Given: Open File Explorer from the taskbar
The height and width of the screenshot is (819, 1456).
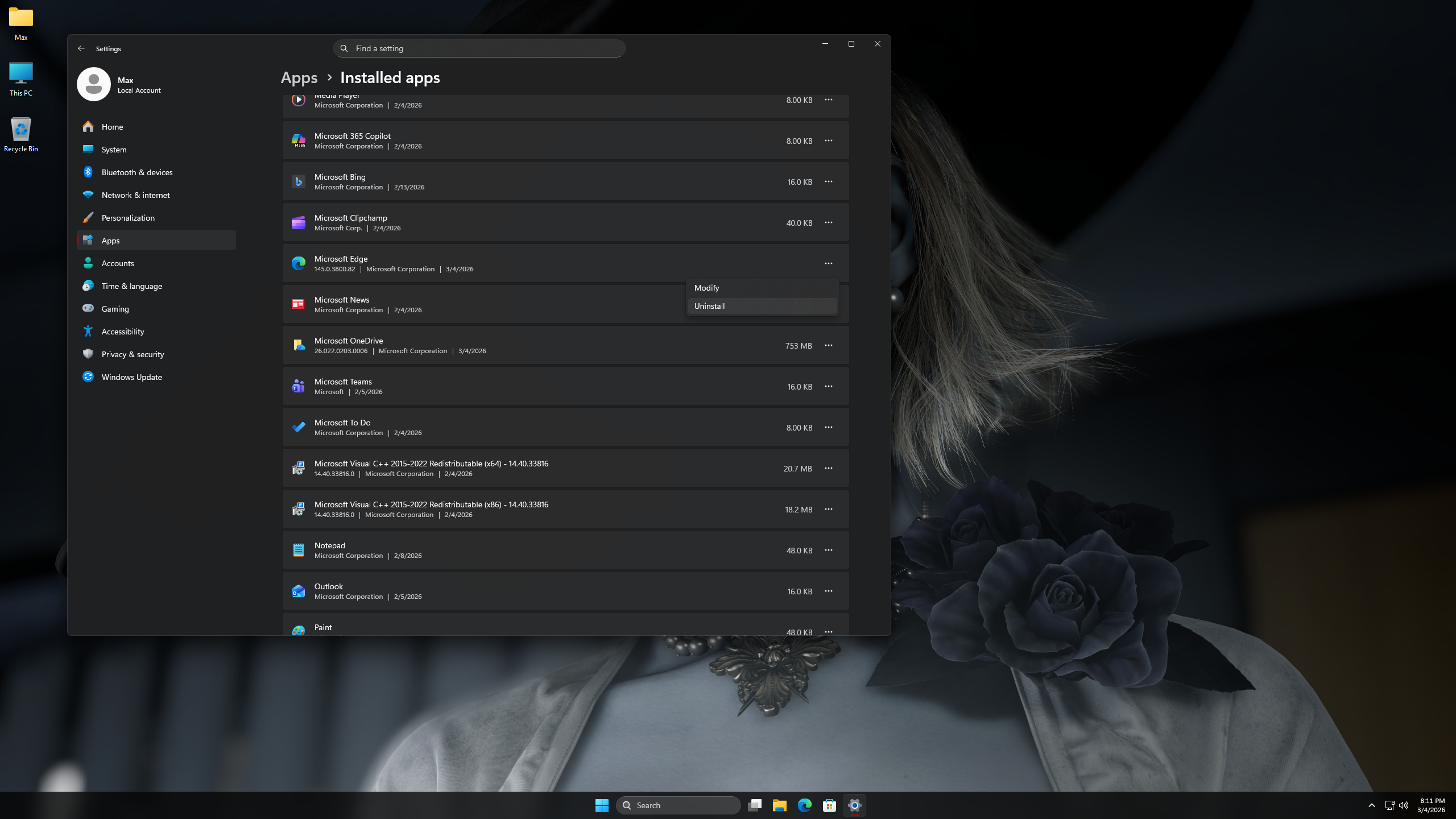Looking at the screenshot, I should tap(780, 805).
